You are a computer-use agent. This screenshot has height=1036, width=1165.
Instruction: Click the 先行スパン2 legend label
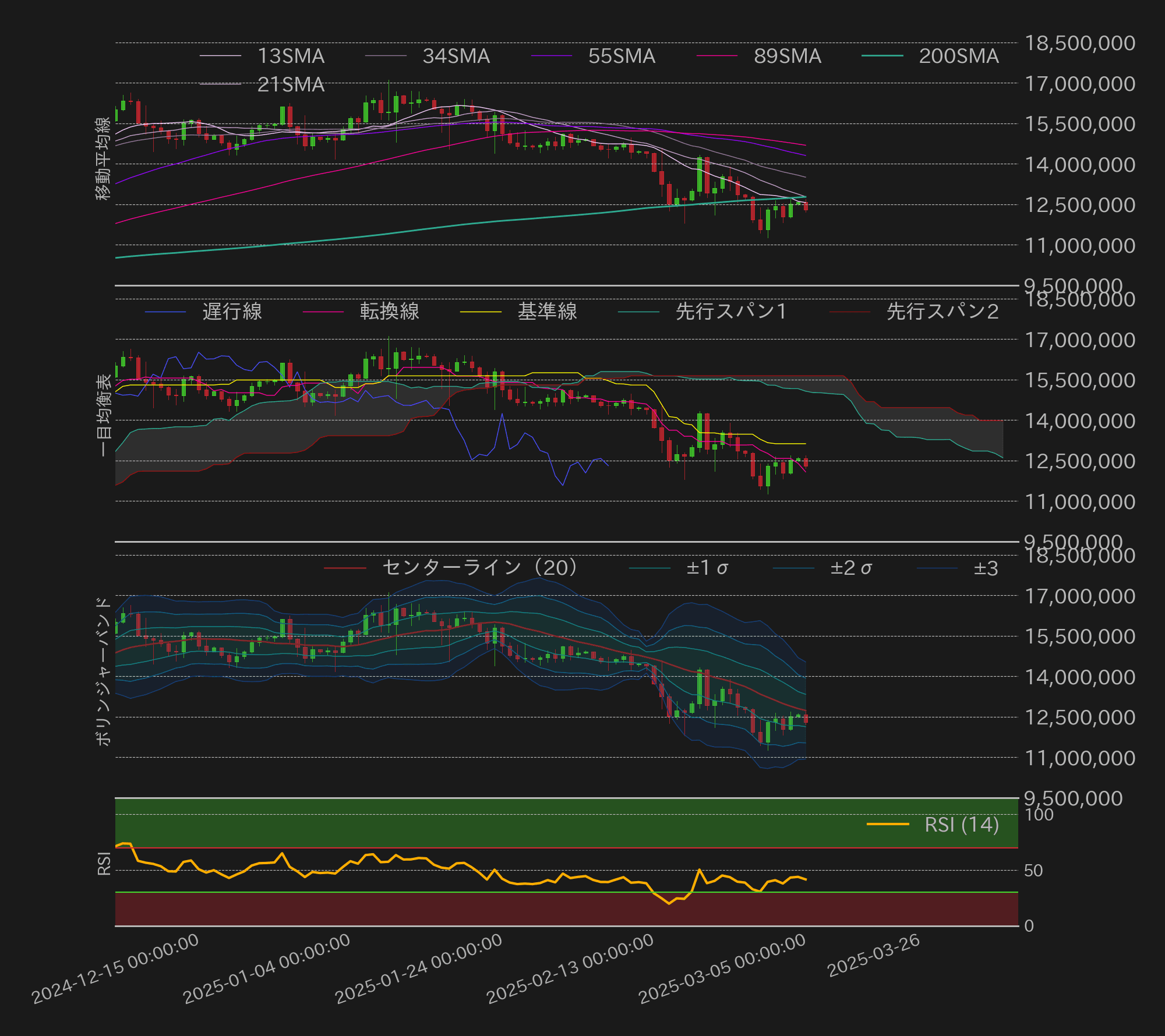tap(942, 312)
